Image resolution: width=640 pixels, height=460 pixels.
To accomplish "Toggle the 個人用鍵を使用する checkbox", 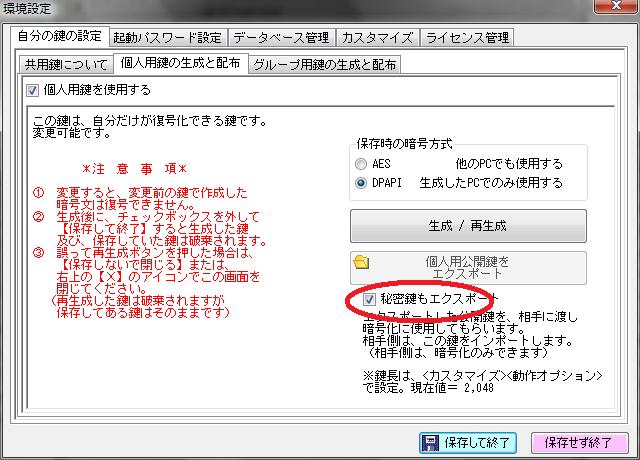I will tap(32, 90).
